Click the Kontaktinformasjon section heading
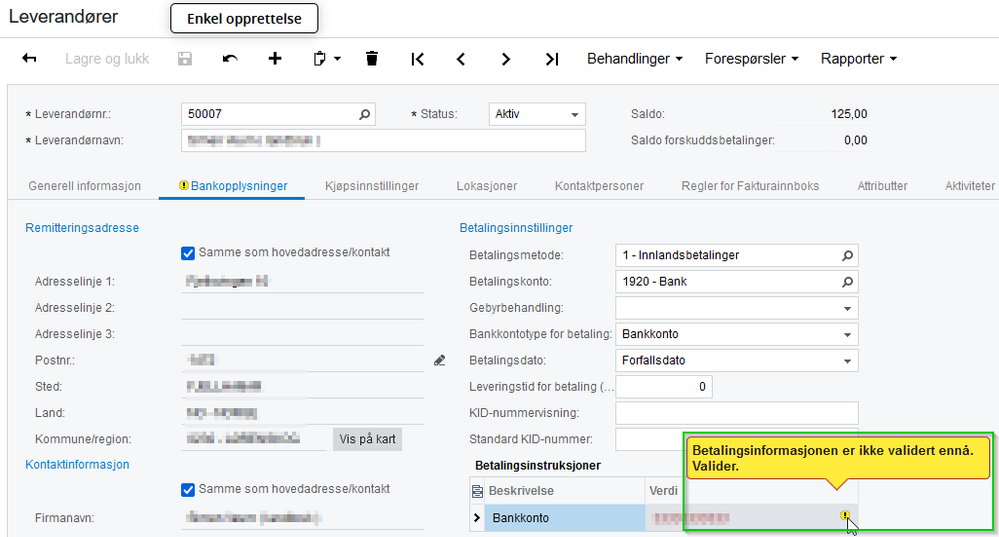The image size is (999, 537). (77, 465)
